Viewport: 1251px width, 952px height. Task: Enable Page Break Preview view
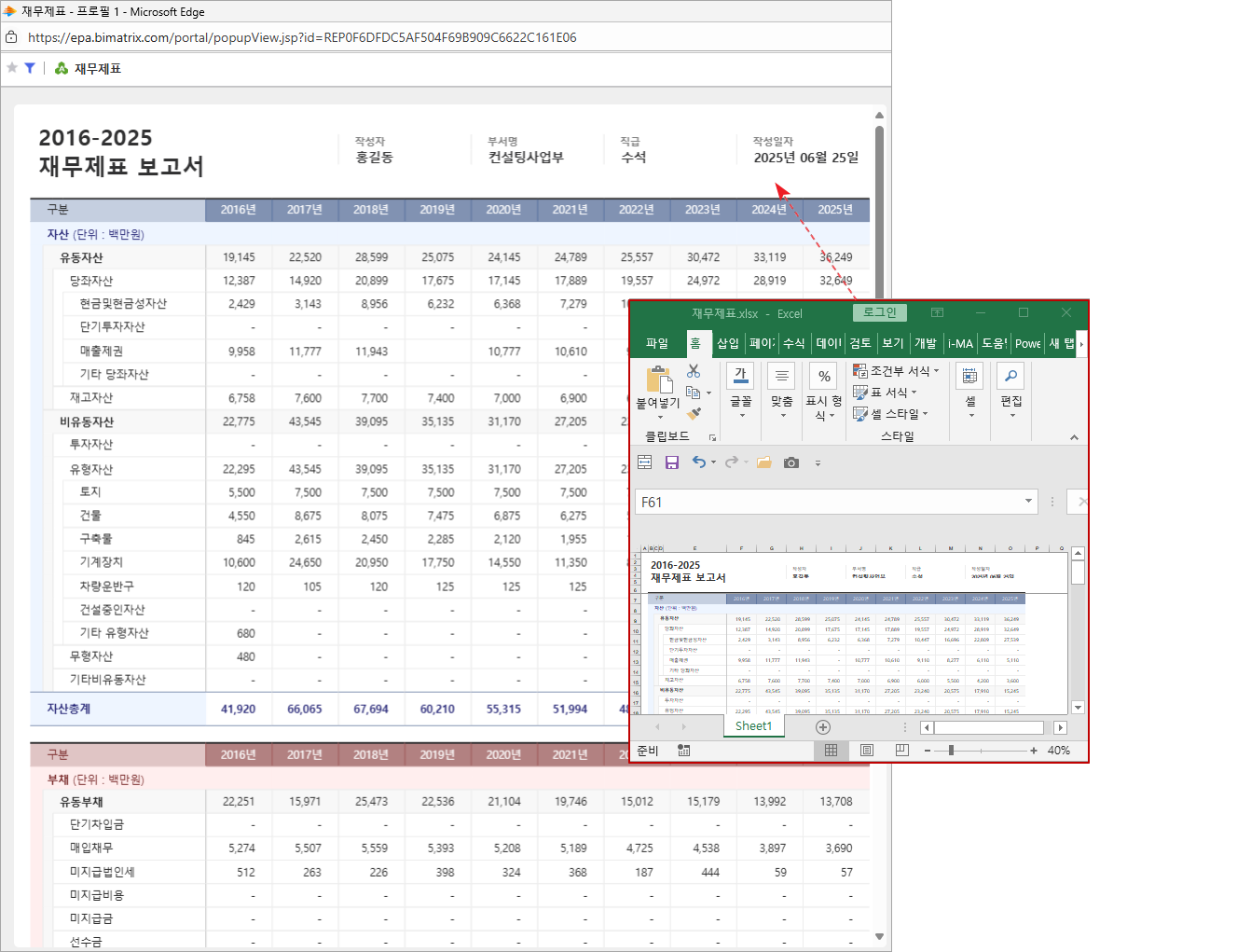click(901, 751)
